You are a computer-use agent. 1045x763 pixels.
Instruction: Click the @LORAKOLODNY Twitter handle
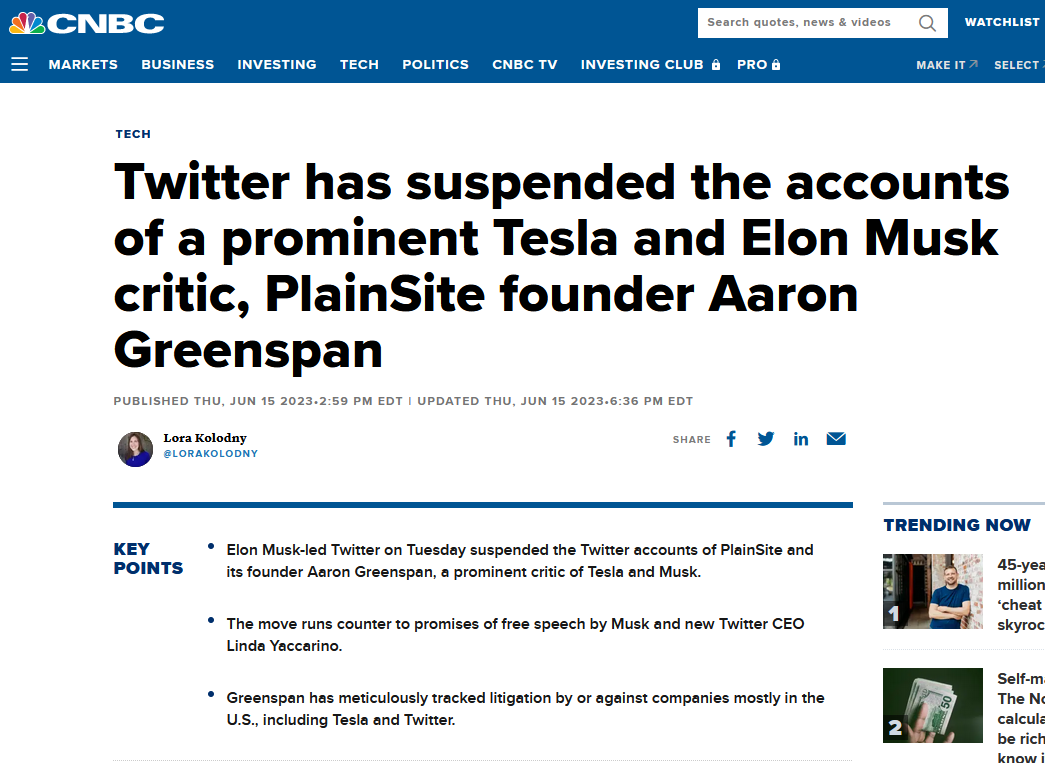click(x=211, y=454)
